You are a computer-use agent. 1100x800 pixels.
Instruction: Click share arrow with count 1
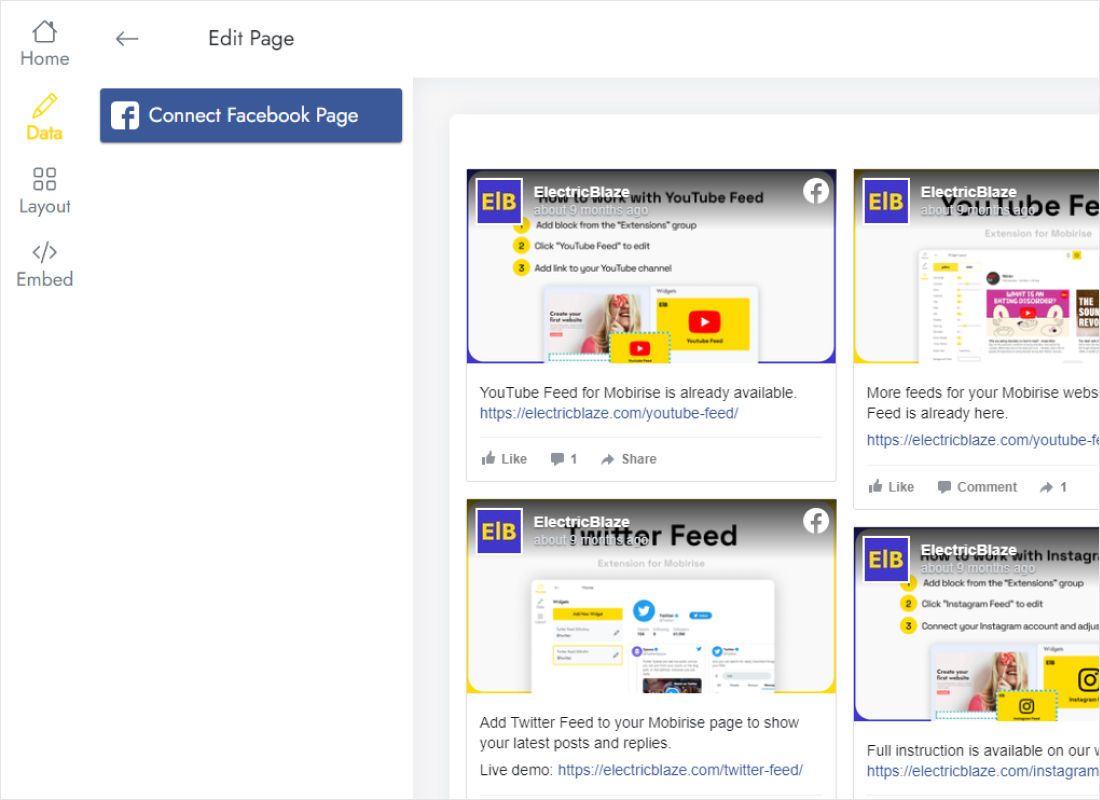(1053, 487)
